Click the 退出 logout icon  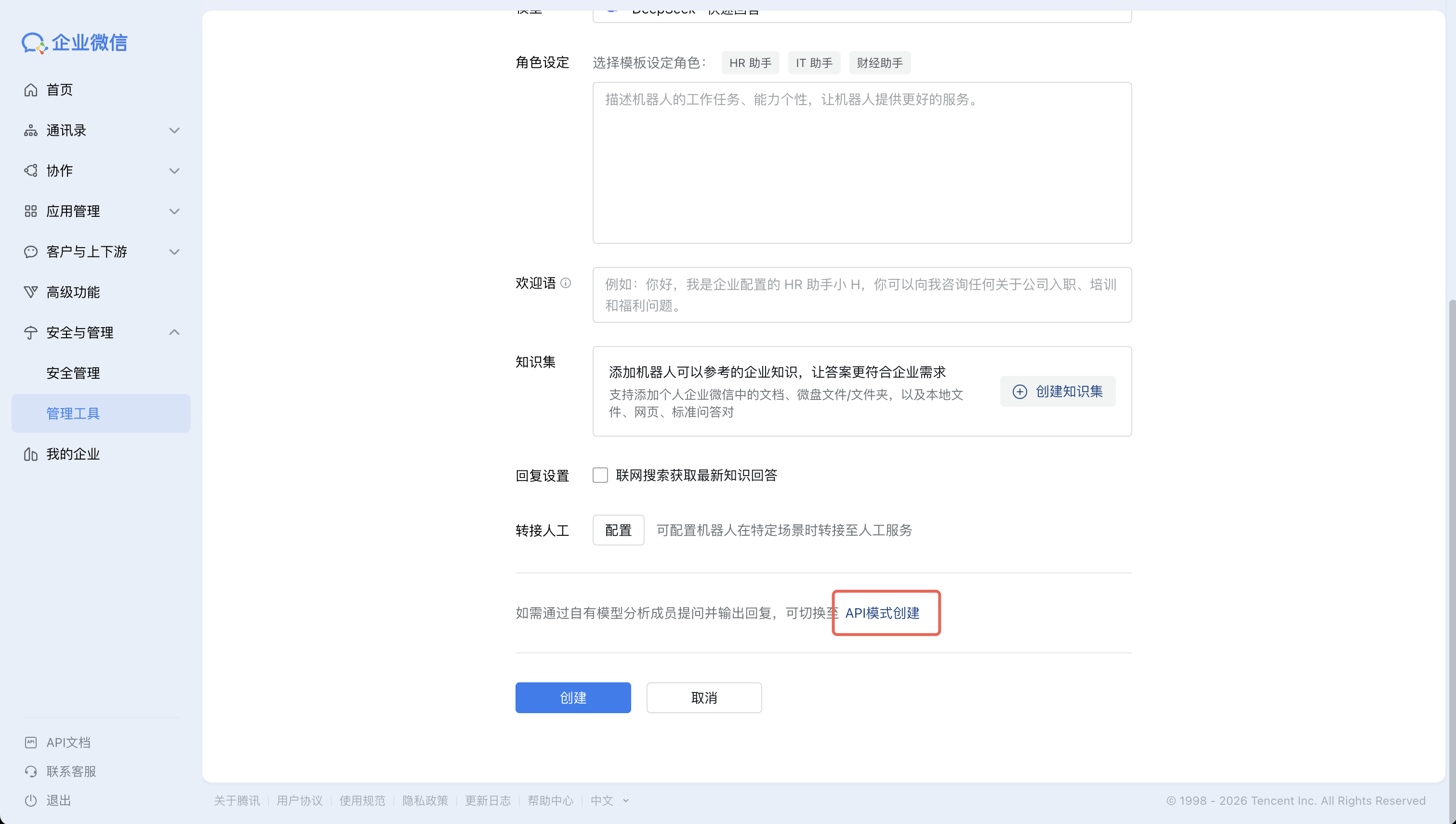click(31, 800)
